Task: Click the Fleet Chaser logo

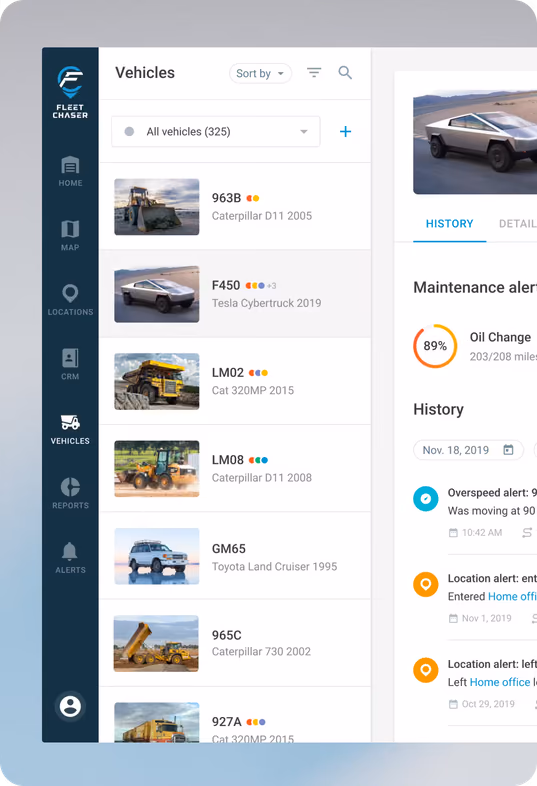Action: [70, 92]
